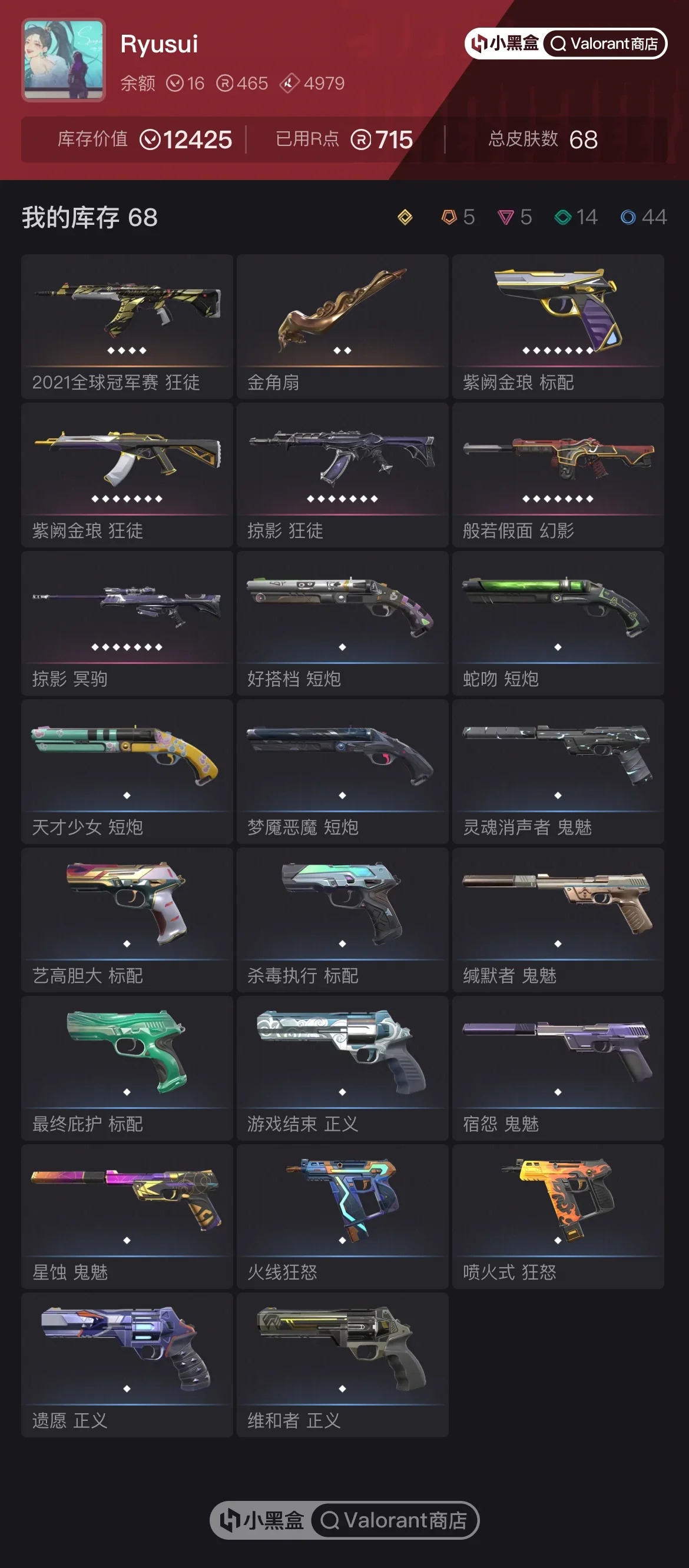The image size is (689, 1568).
Task: Select the pink triangle rarity filter
Action: click(x=515, y=217)
